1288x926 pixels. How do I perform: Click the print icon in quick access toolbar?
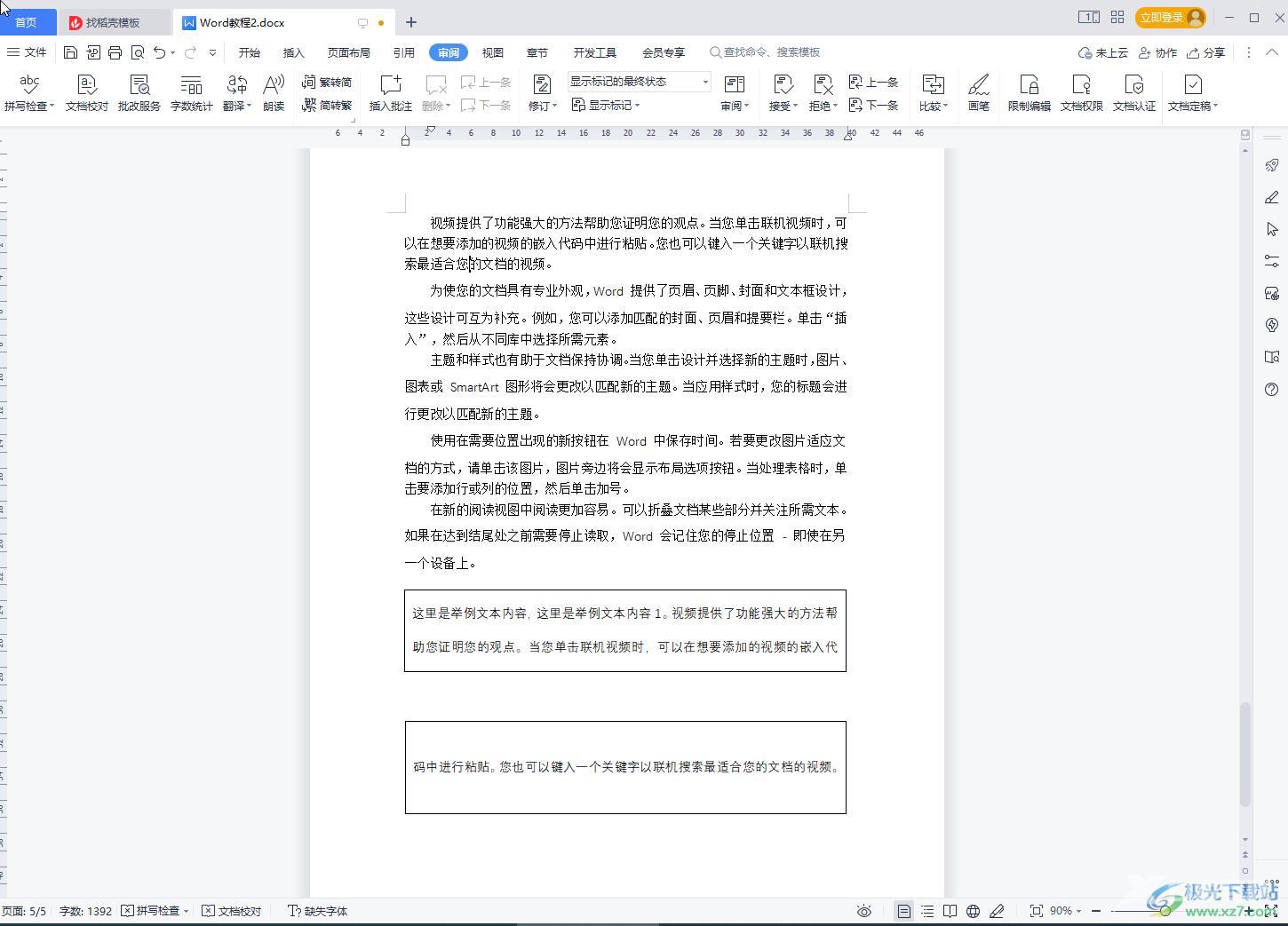115,52
